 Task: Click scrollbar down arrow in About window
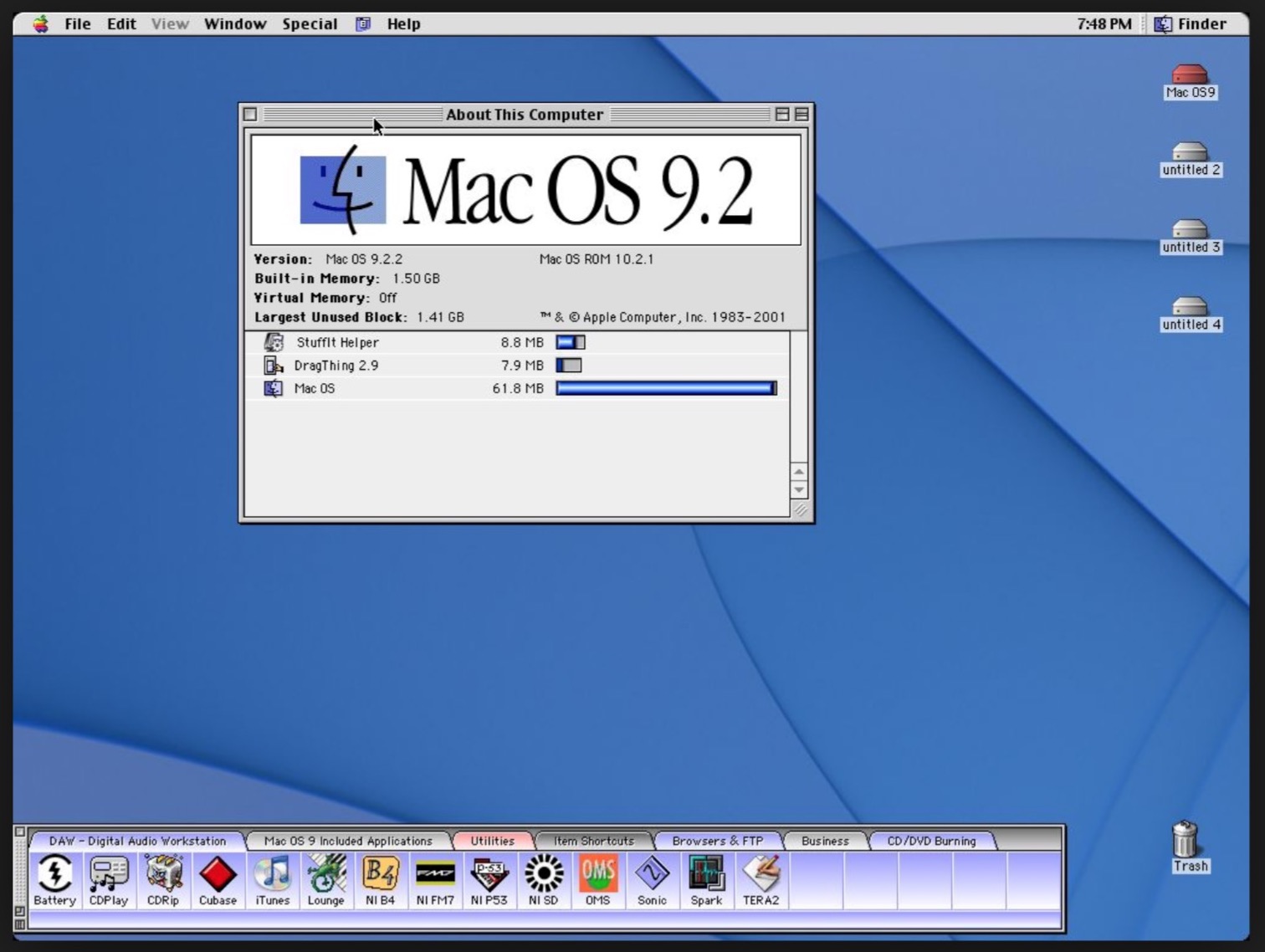pyautogui.click(x=799, y=490)
